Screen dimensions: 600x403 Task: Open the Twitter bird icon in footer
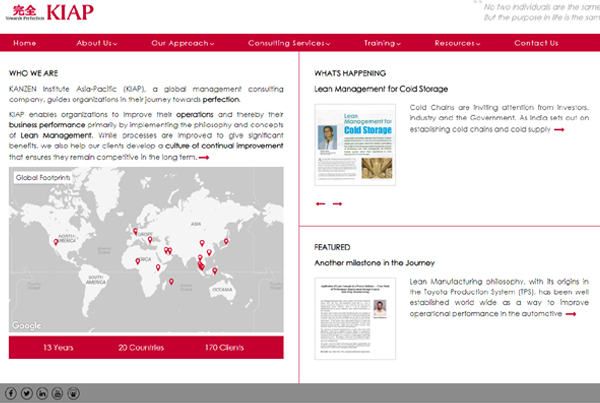[26, 393]
